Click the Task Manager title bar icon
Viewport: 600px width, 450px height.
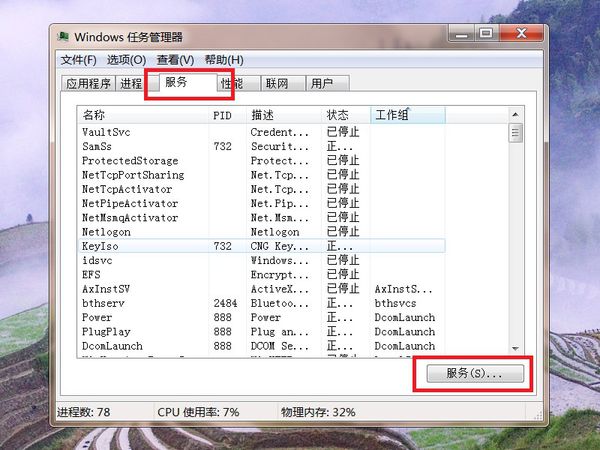point(63,37)
